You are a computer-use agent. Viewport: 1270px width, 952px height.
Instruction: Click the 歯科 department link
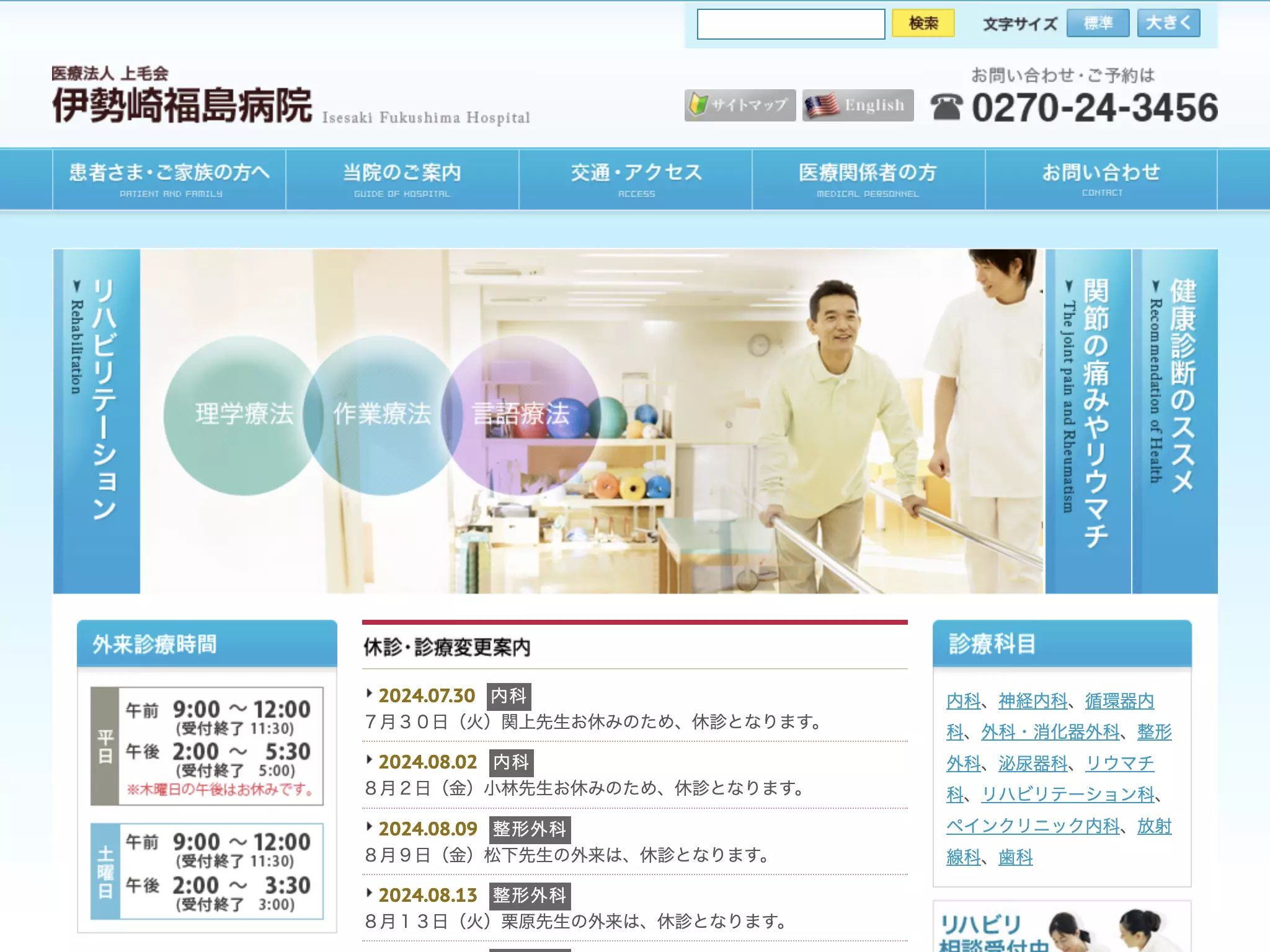tap(1016, 857)
